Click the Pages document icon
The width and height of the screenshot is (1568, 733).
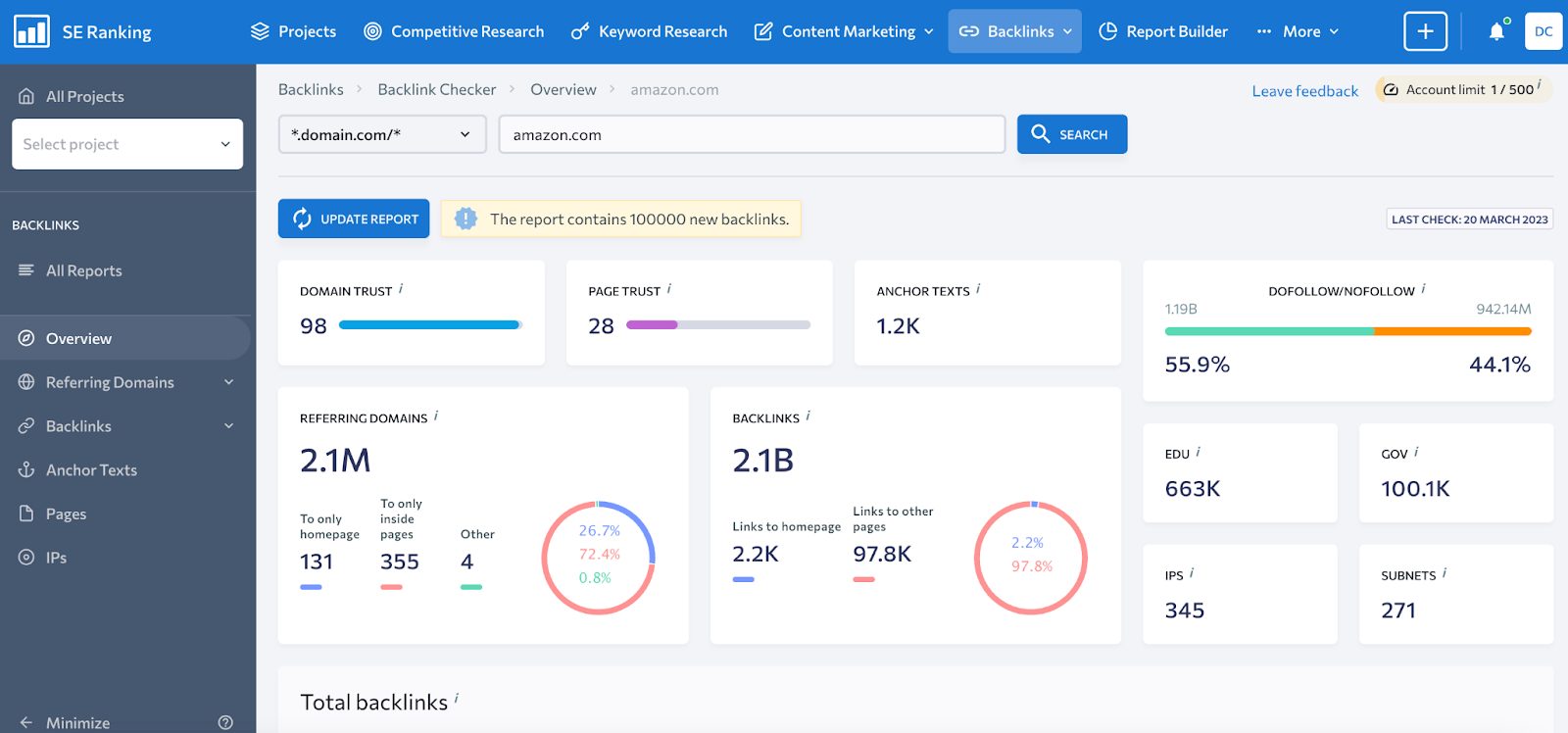[x=26, y=513]
